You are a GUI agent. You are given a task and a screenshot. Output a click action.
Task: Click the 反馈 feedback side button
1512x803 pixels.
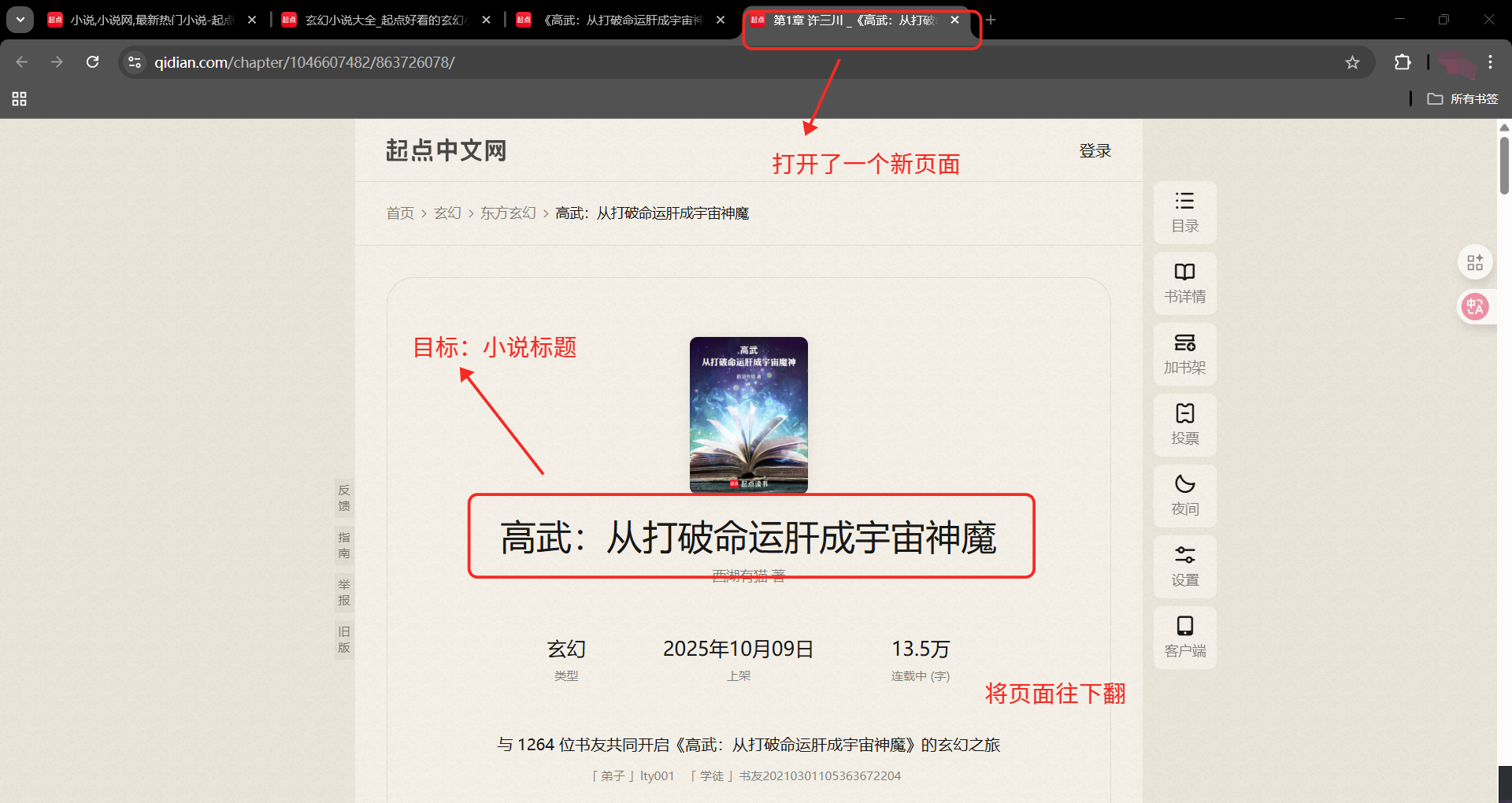point(344,498)
